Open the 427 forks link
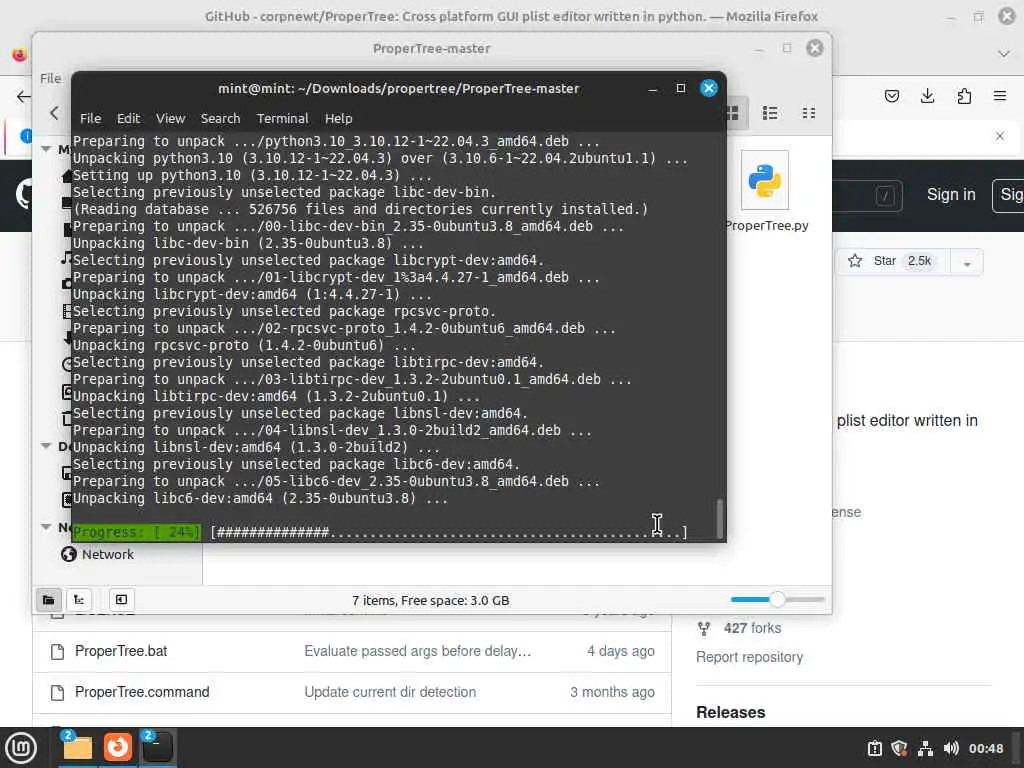 click(752, 628)
